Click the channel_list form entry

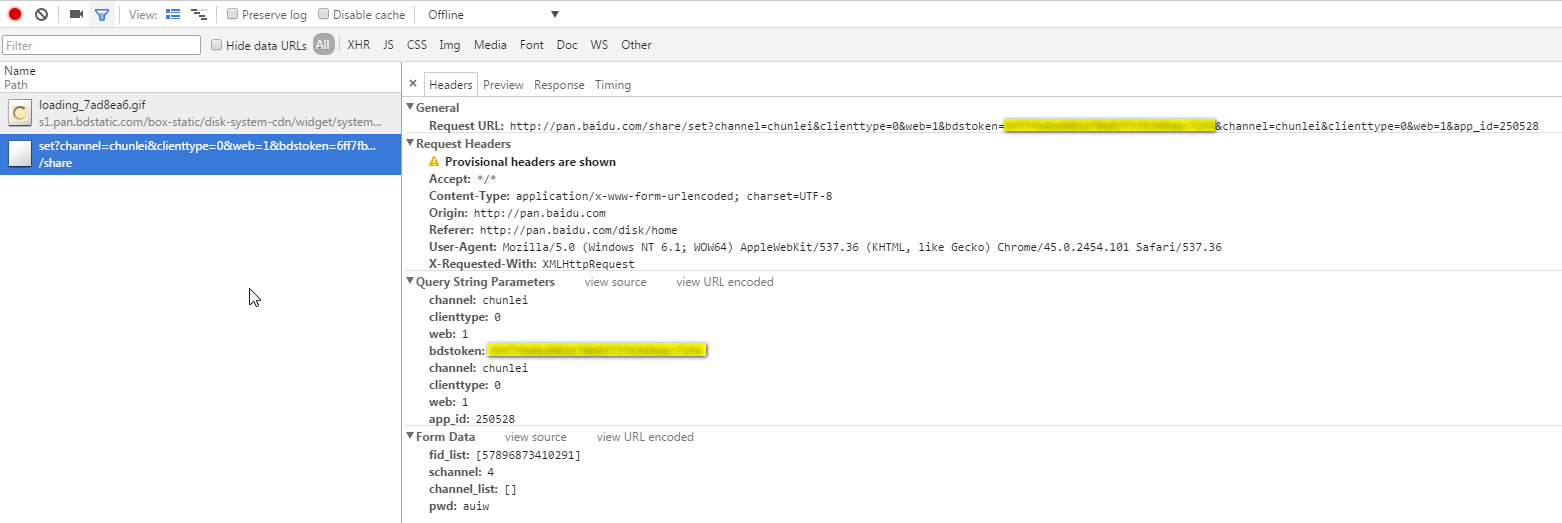click(x=473, y=490)
